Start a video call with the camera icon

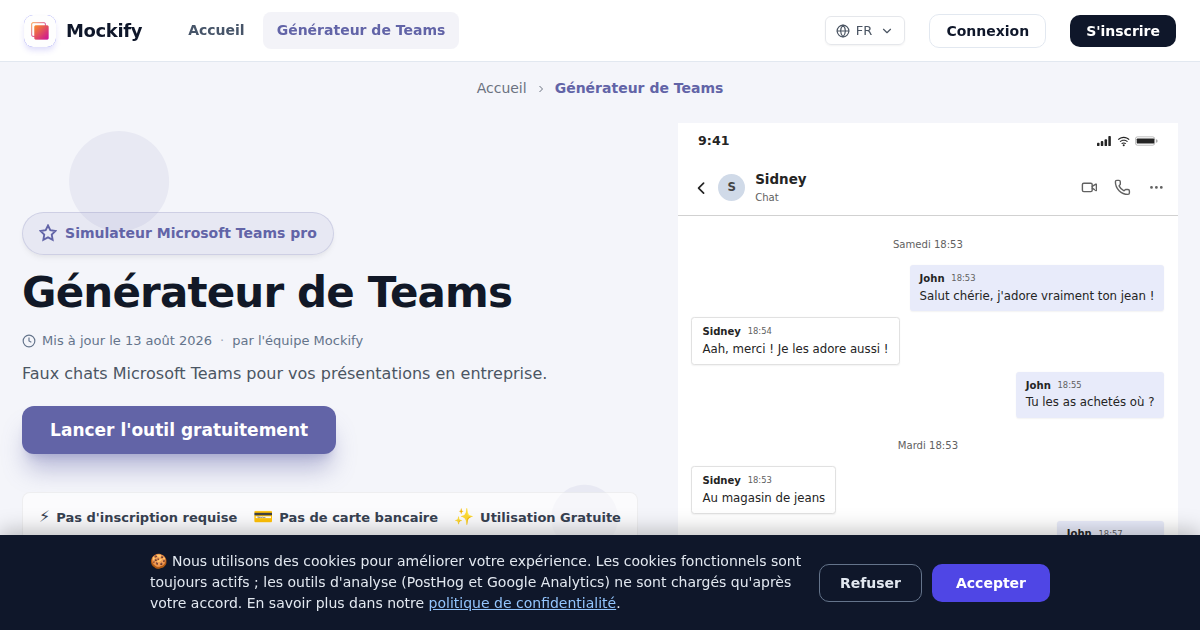1089,187
